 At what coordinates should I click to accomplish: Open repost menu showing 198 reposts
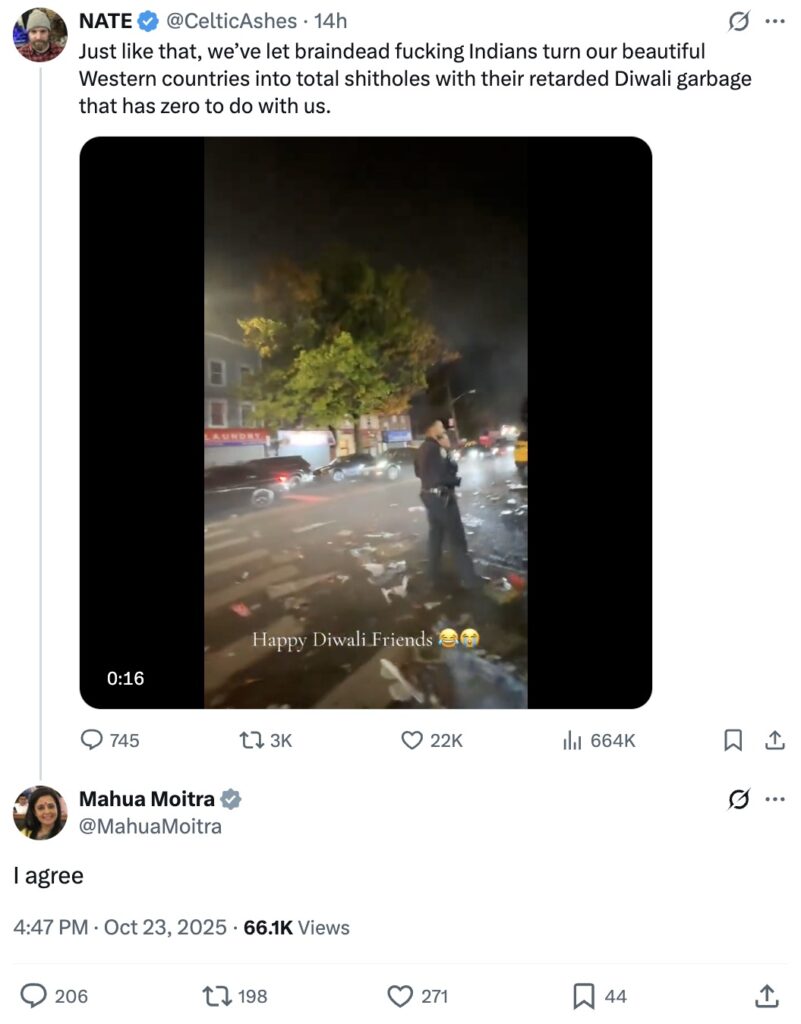click(x=215, y=996)
